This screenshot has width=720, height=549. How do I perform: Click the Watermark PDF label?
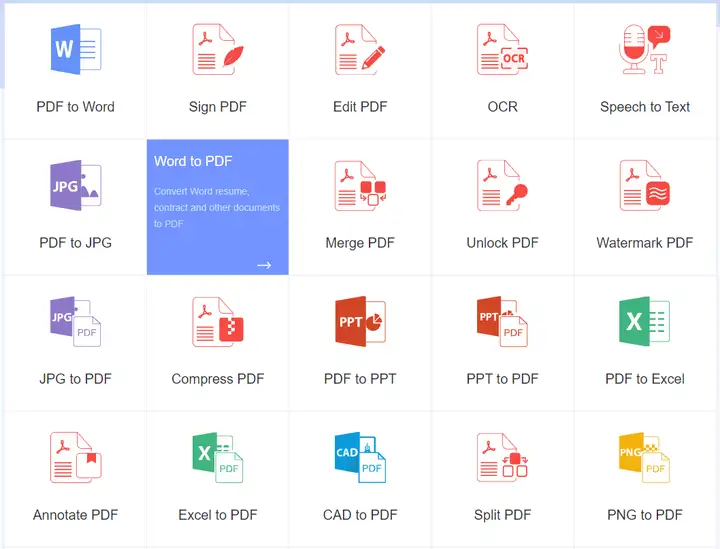click(645, 242)
